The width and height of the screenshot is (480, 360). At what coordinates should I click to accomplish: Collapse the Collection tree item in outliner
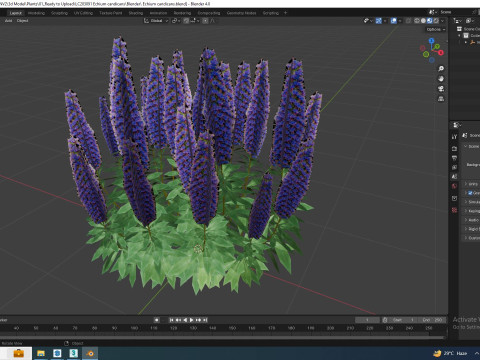[x=460, y=36]
